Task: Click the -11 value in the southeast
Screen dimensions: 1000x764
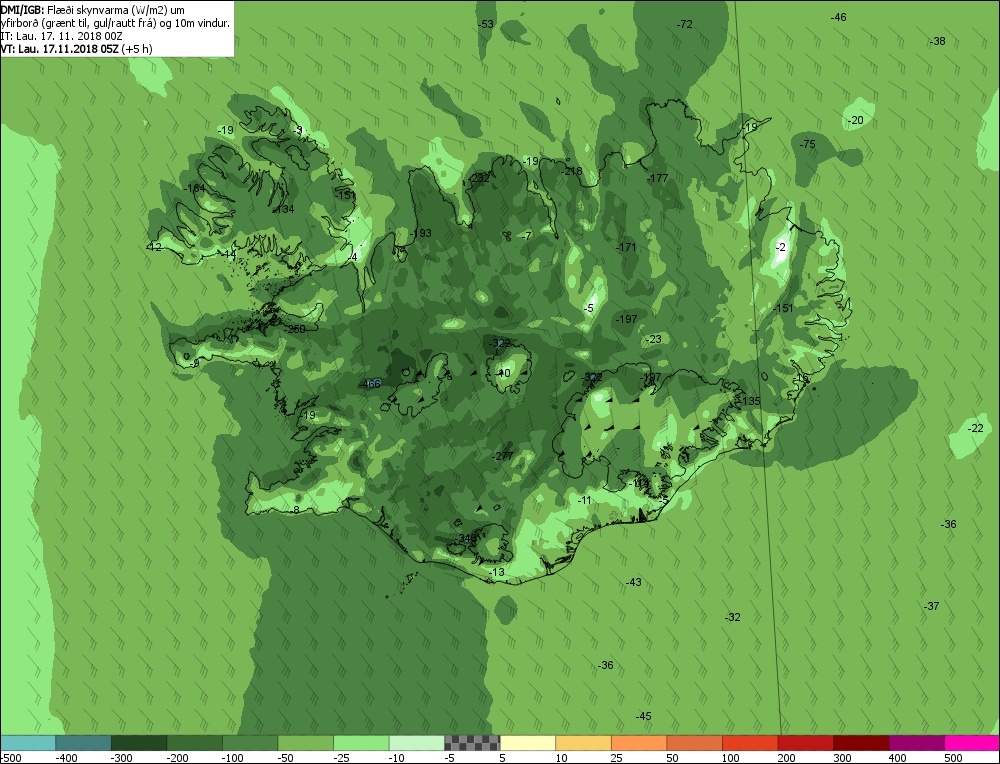Action: point(584,501)
